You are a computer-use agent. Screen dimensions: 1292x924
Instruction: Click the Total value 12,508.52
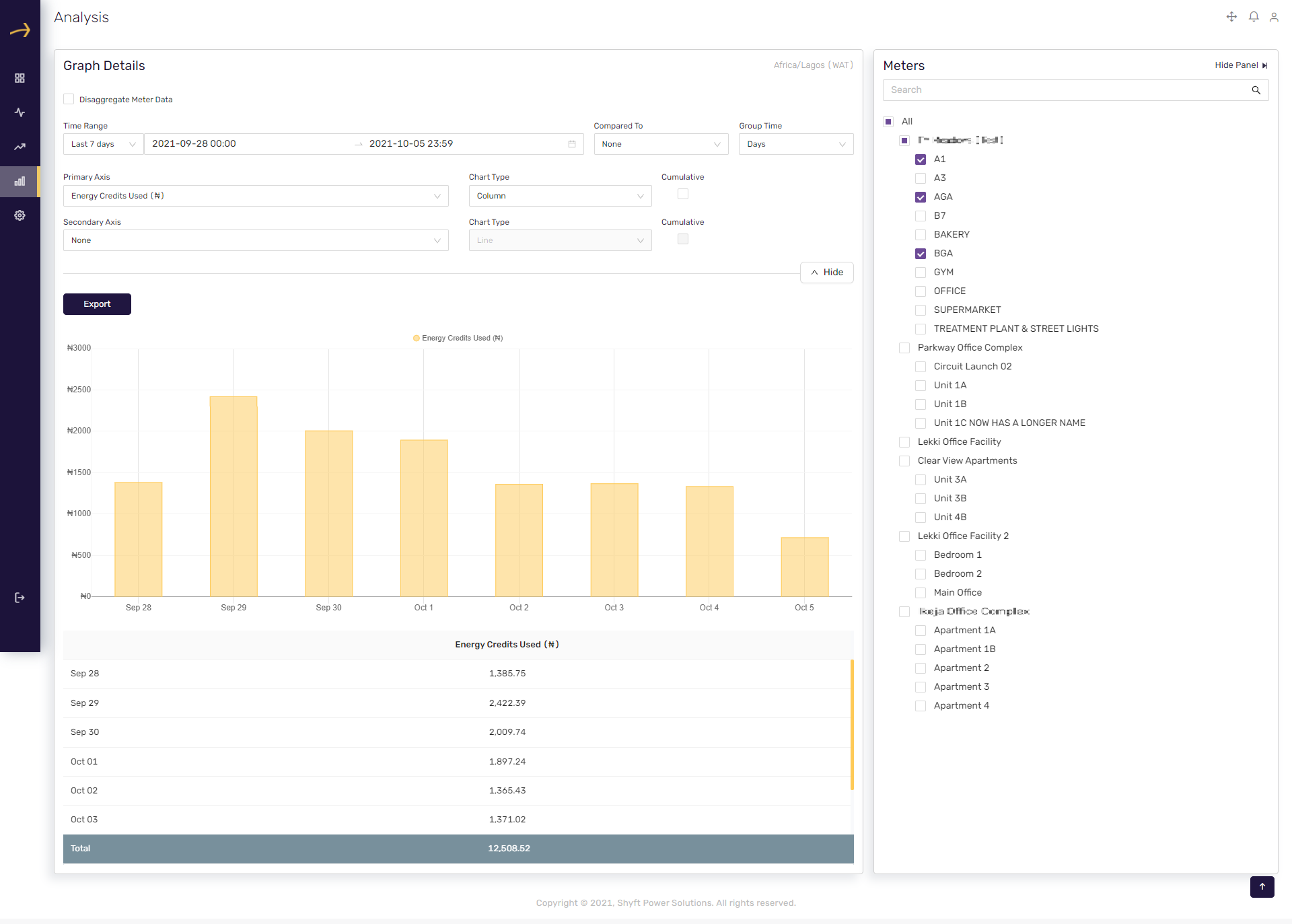(509, 849)
